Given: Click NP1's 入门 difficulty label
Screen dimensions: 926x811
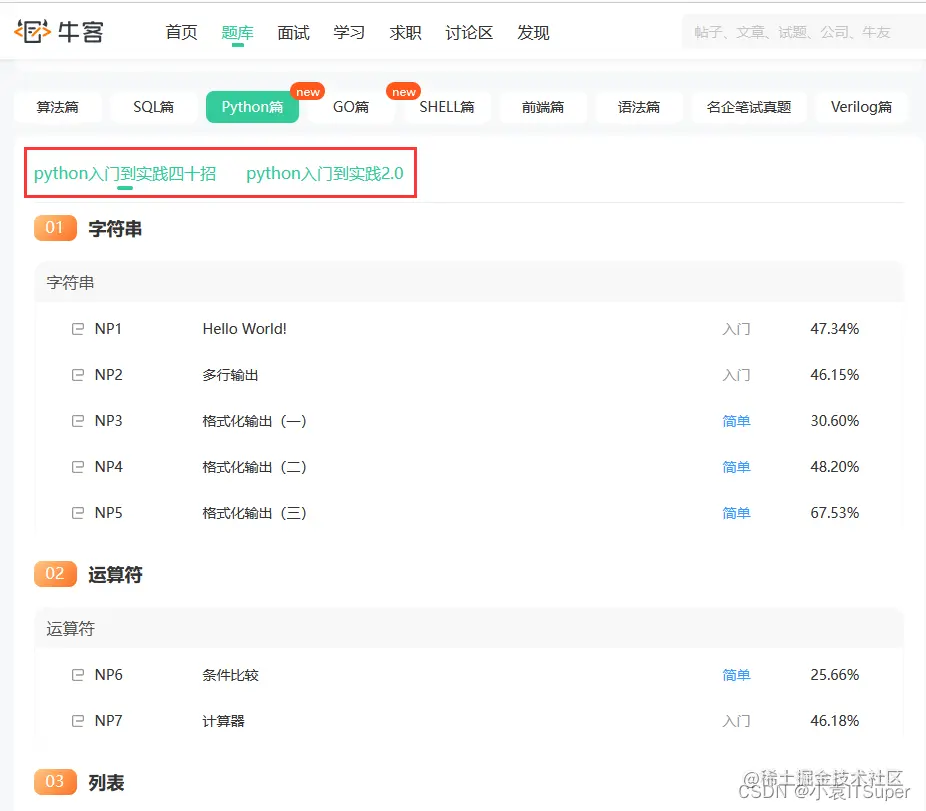Looking at the screenshot, I should 736,329.
